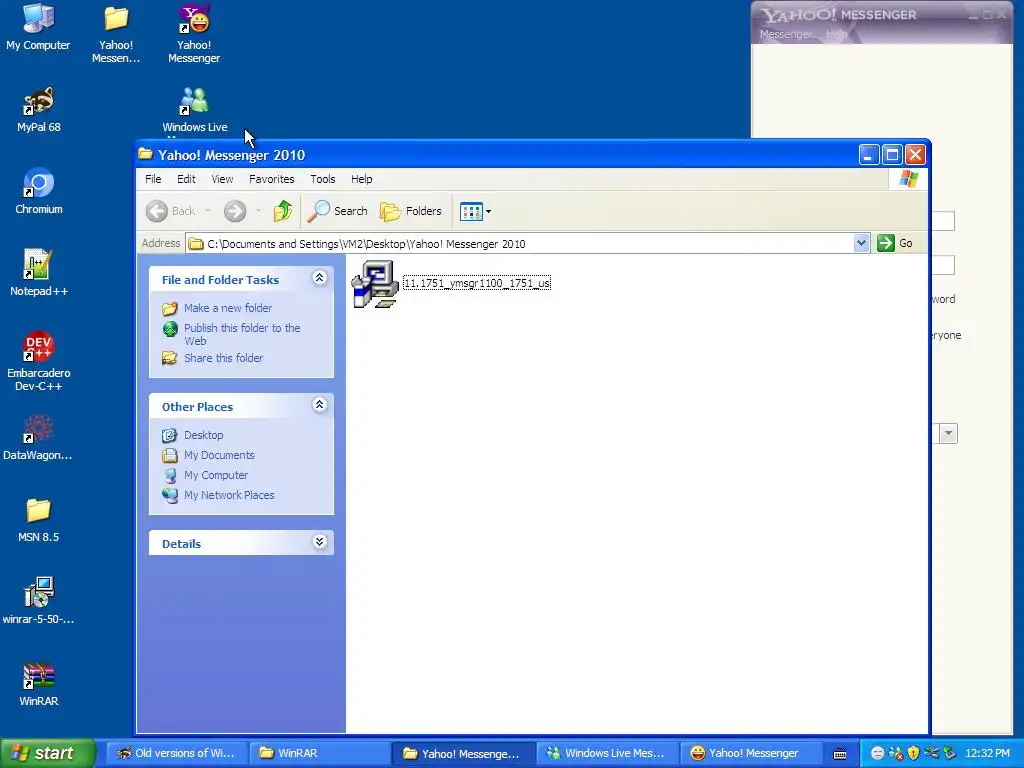Click the on-screen keyboard tray icon
This screenshot has width=1024, height=768.
840,754
